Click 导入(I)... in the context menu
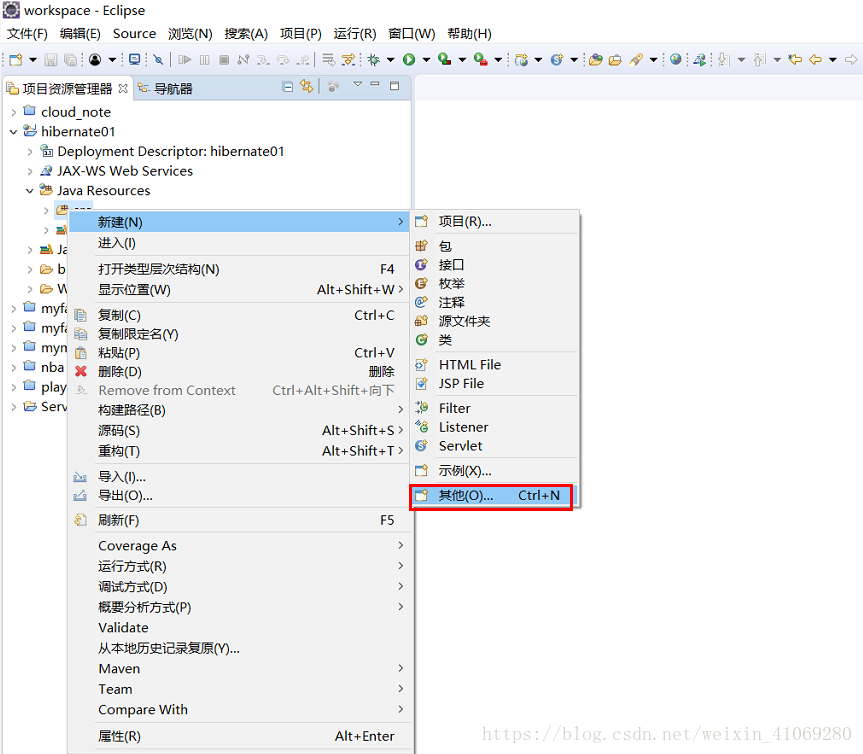The width and height of the screenshot is (863, 754). point(240,477)
